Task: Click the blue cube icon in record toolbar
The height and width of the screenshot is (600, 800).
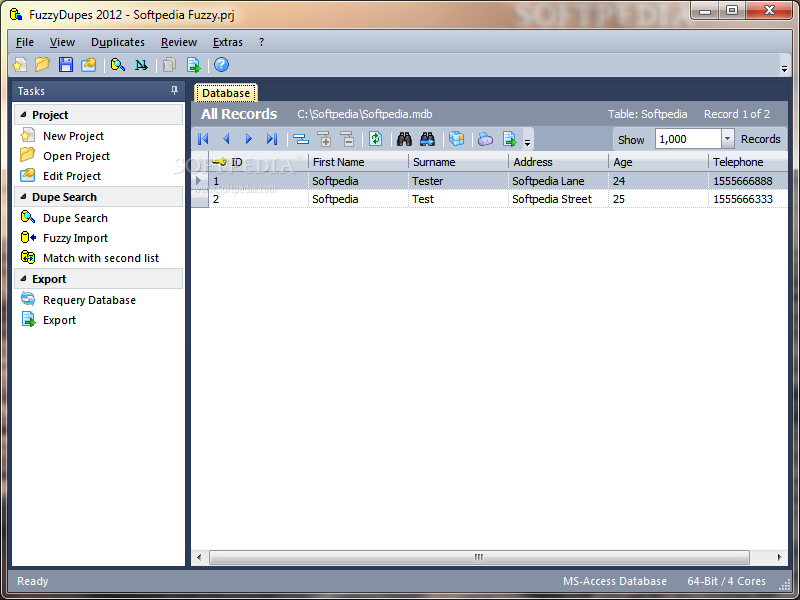Action: coord(456,139)
